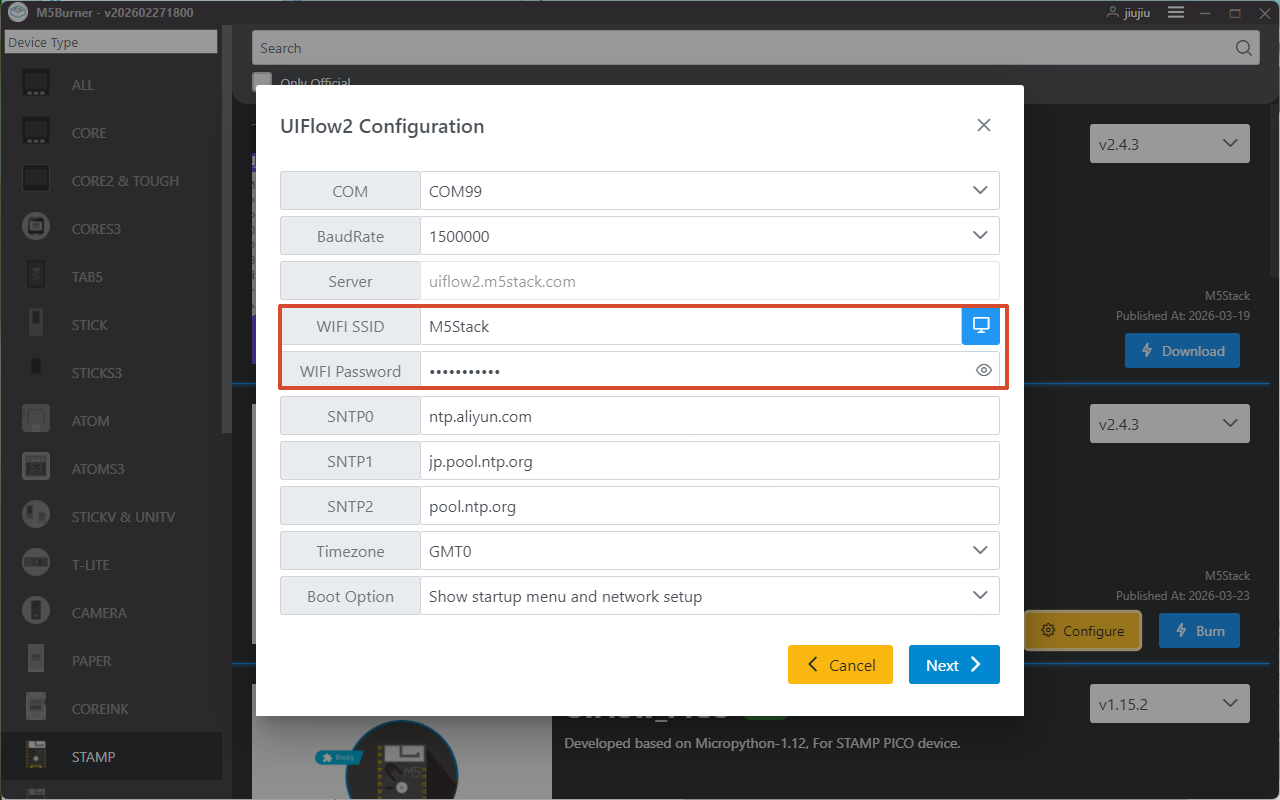This screenshot has height=800, width=1280.
Task: Select the STICKV & UNITV device icon
Action: pyautogui.click(x=36, y=516)
